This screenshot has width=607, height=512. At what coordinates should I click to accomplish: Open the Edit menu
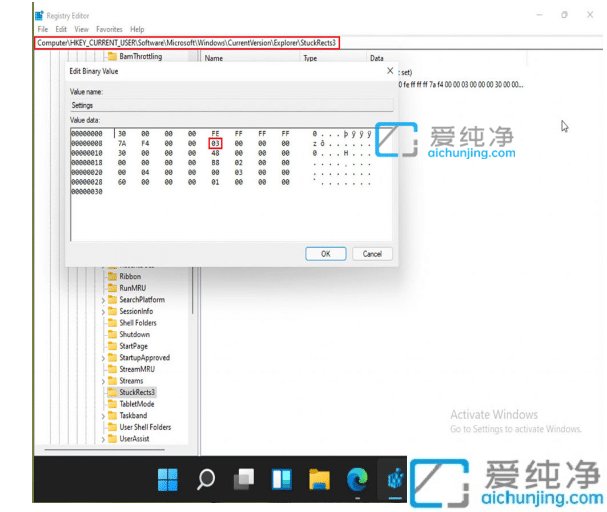pos(61,29)
